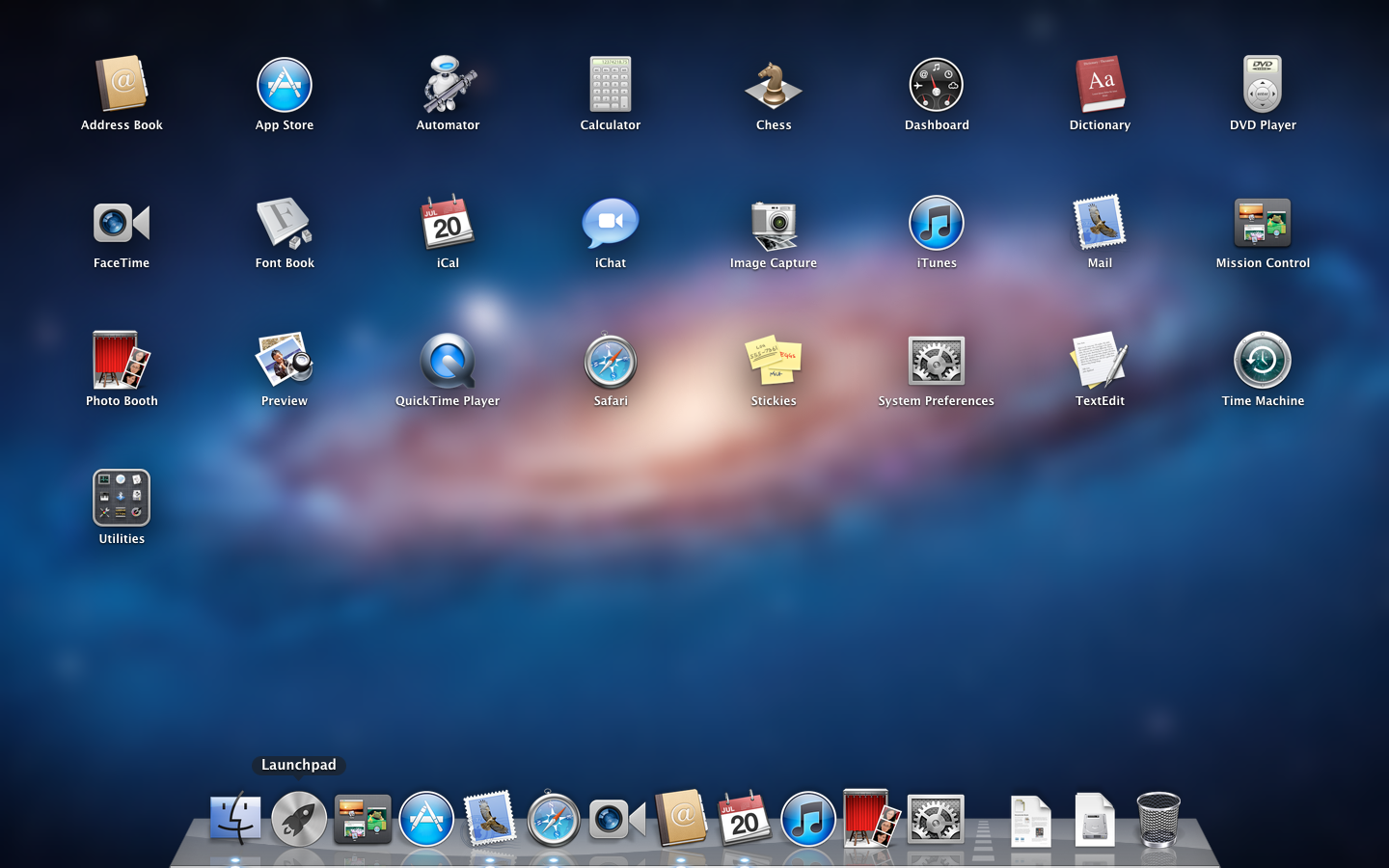
Task: Launch App Store from the Launchpad grid
Action: [285, 85]
